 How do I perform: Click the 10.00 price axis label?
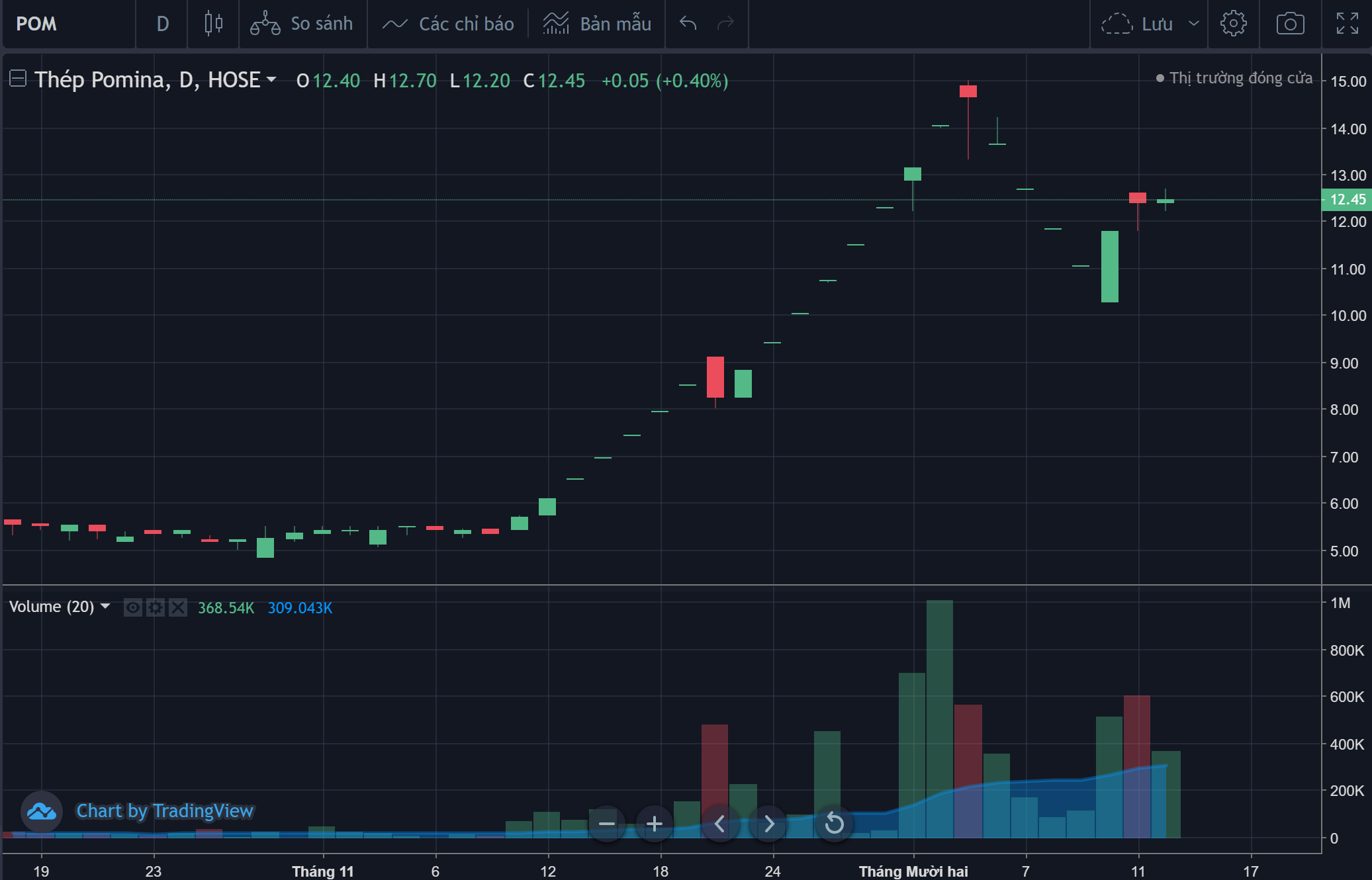pos(1348,316)
